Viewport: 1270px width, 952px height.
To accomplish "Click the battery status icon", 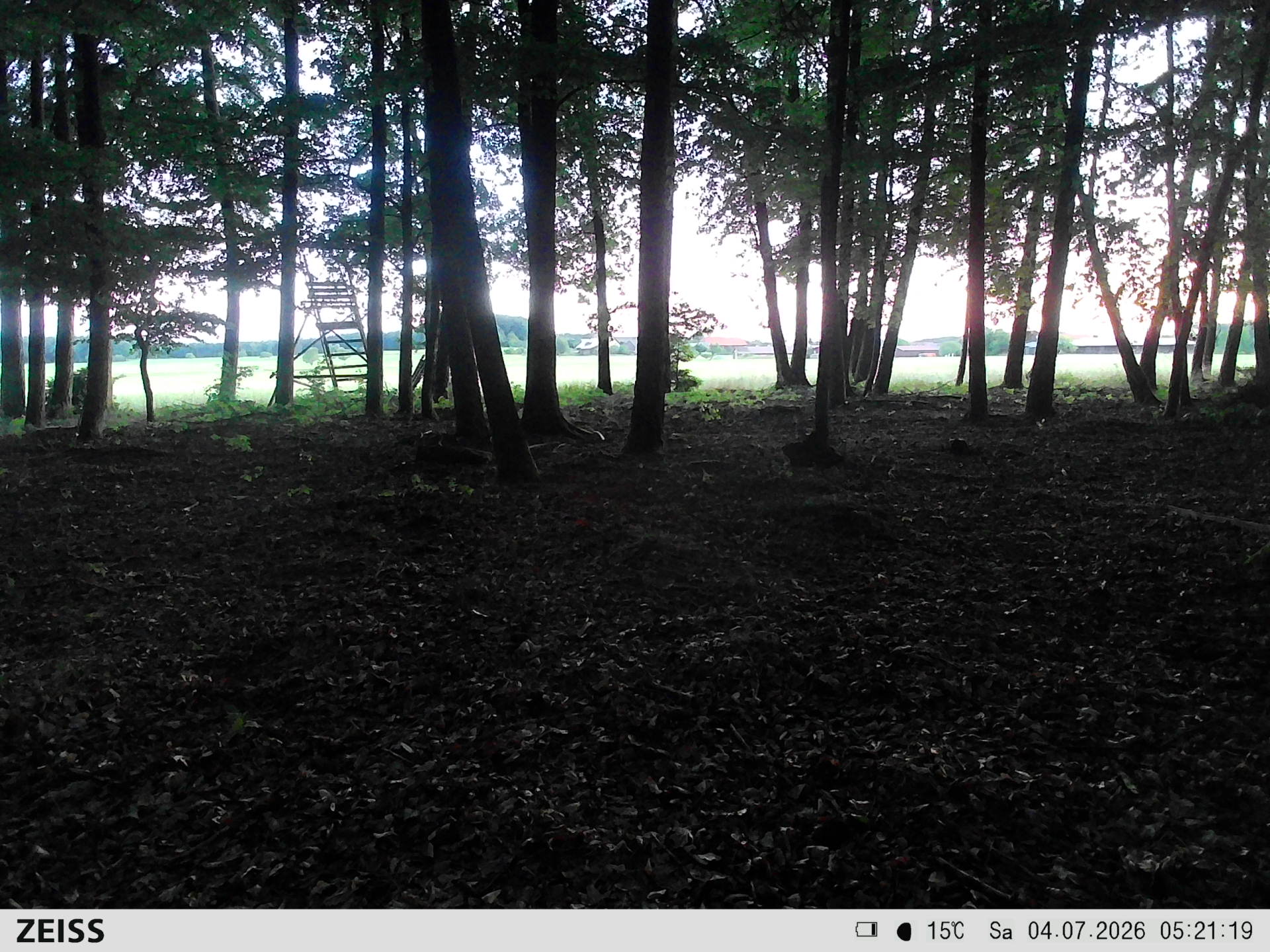I will point(867,930).
